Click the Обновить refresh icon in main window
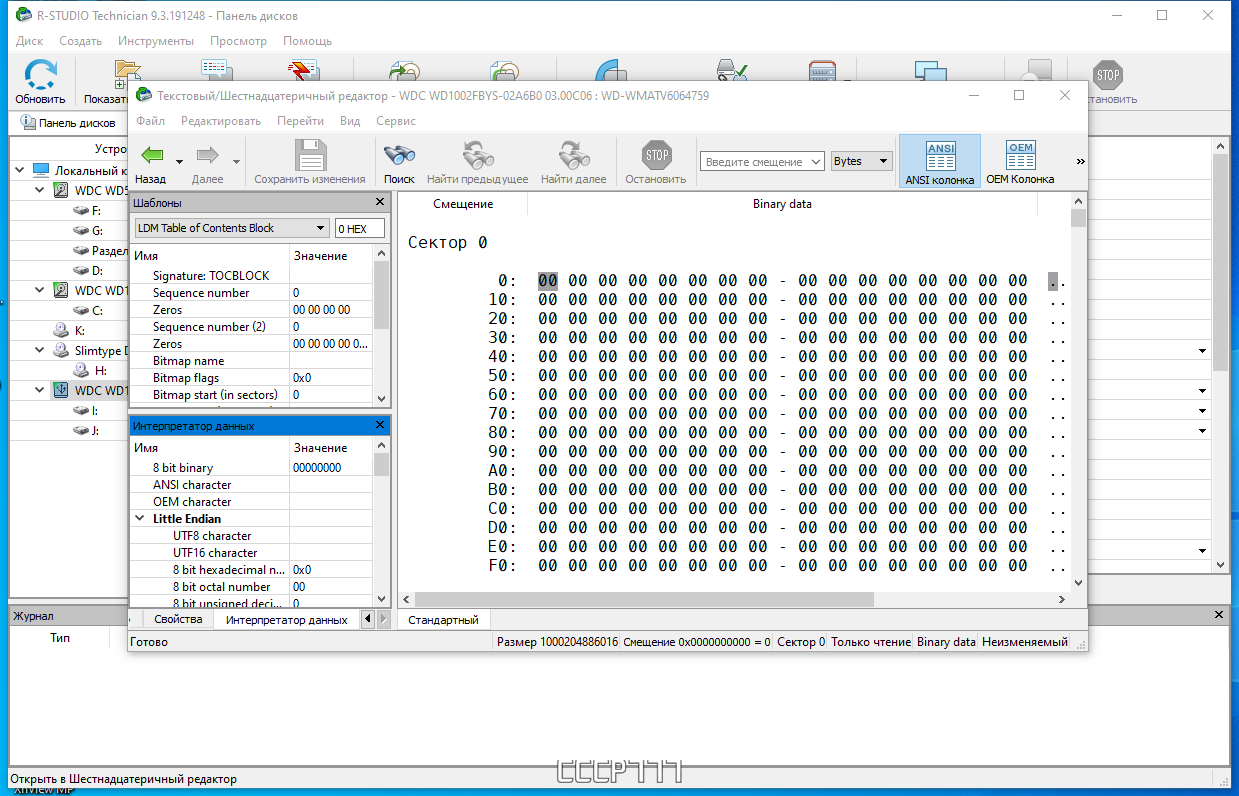This screenshot has height=796, width=1239. pos(40,76)
